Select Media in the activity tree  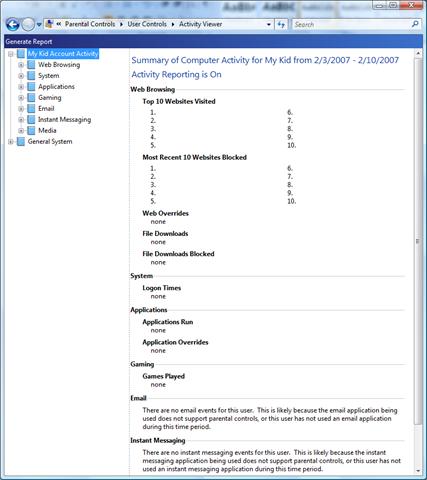click(47, 131)
